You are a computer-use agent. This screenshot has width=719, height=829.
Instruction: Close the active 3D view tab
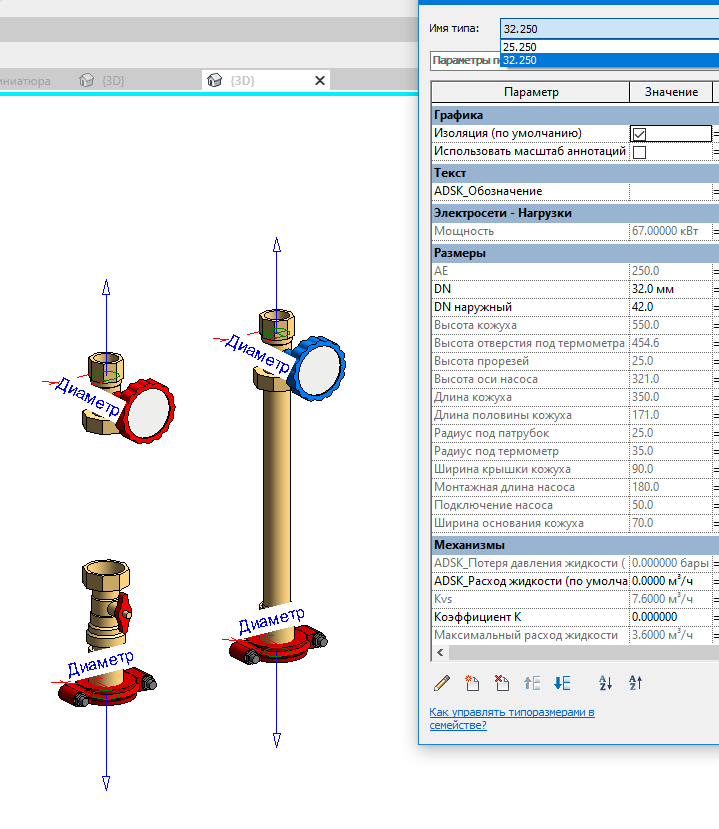click(x=320, y=80)
